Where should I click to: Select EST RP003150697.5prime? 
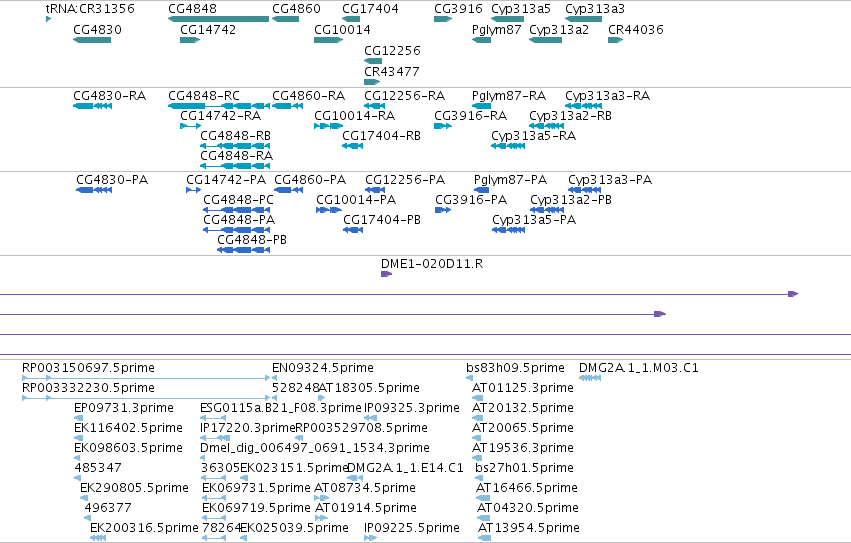(88, 368)
